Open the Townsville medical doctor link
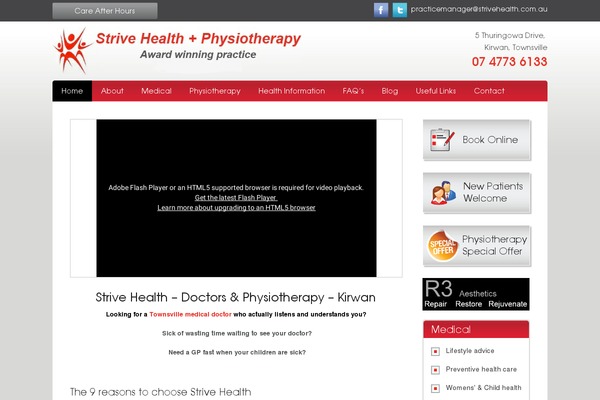This screenshot has width=600, height=400. click(190, 314)
